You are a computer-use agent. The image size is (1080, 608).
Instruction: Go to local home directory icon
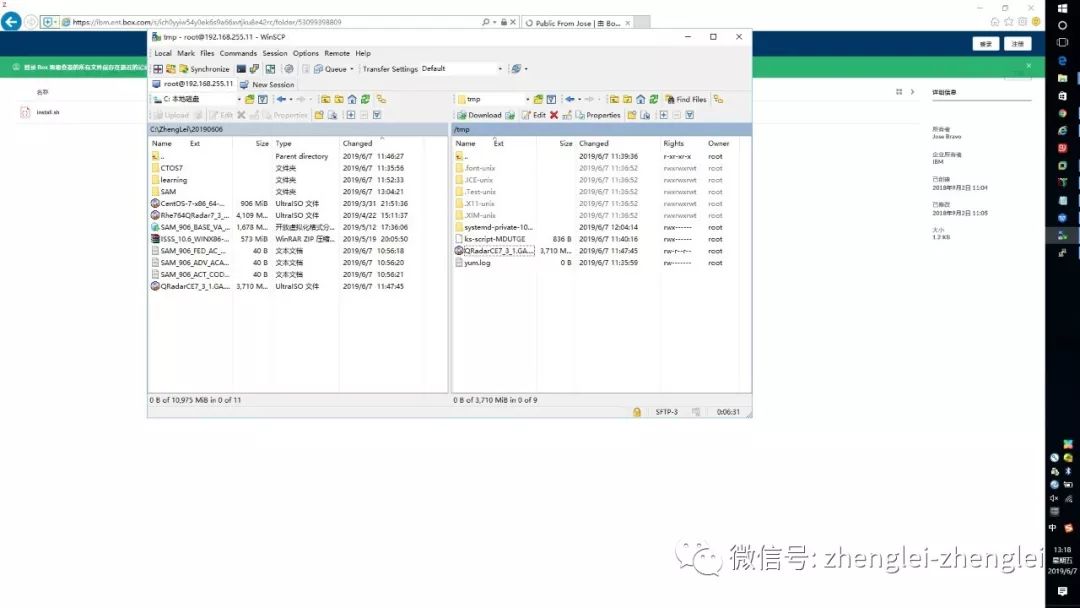point(352,99)
